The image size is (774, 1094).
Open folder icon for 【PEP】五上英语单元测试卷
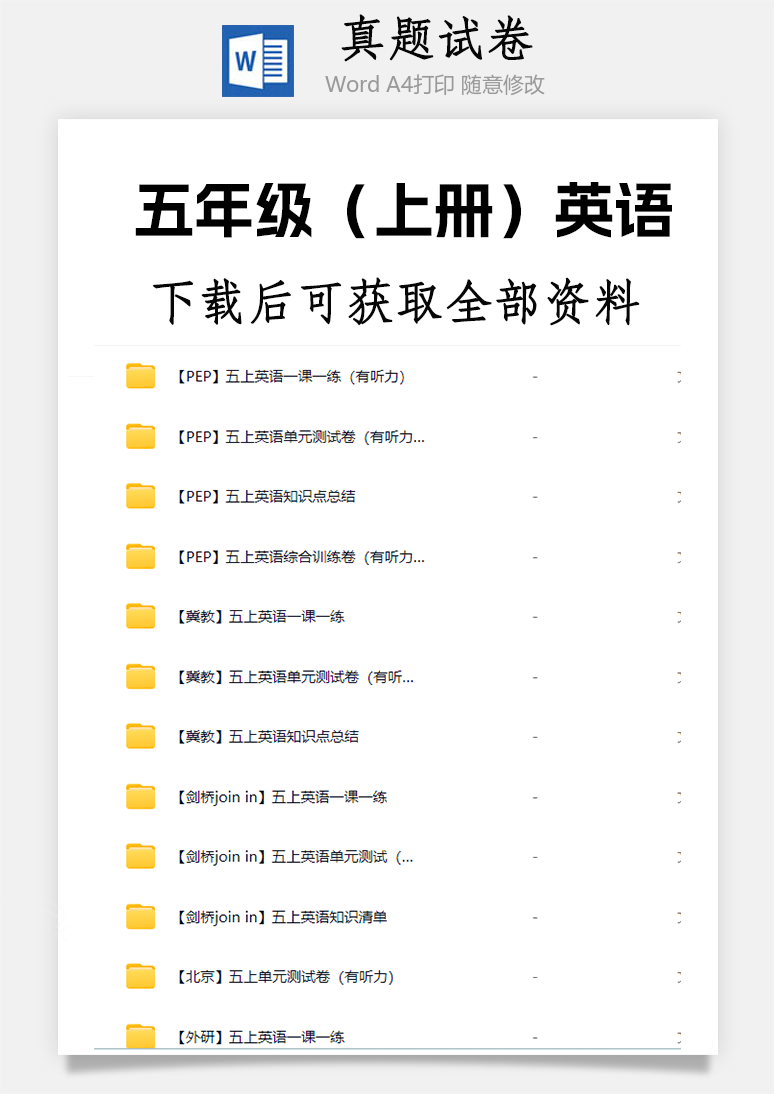coord(140,436)
